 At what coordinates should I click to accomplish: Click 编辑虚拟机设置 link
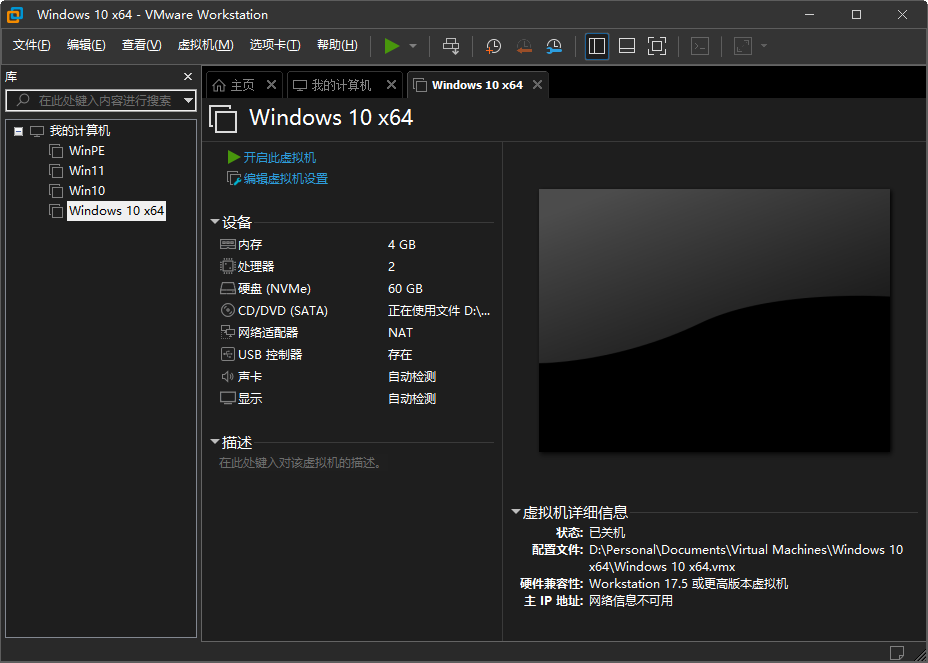[285, 179]
